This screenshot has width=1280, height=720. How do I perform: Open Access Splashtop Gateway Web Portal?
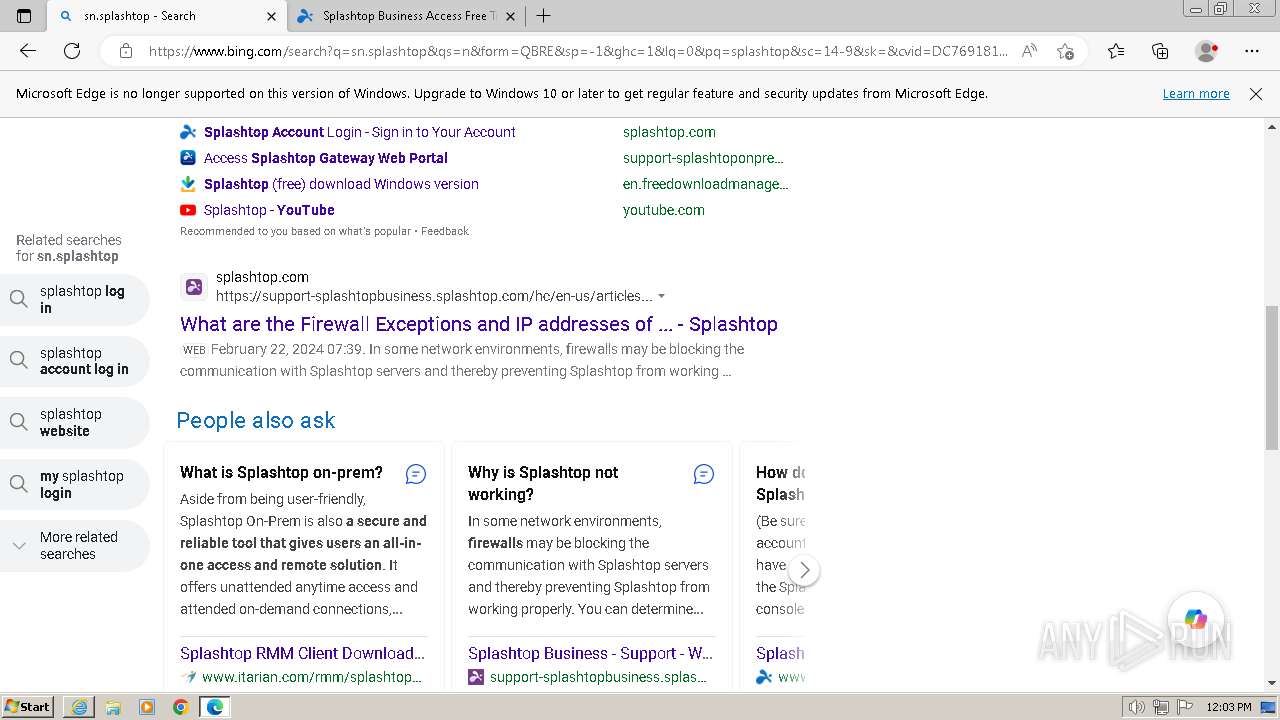pos(326,158)
